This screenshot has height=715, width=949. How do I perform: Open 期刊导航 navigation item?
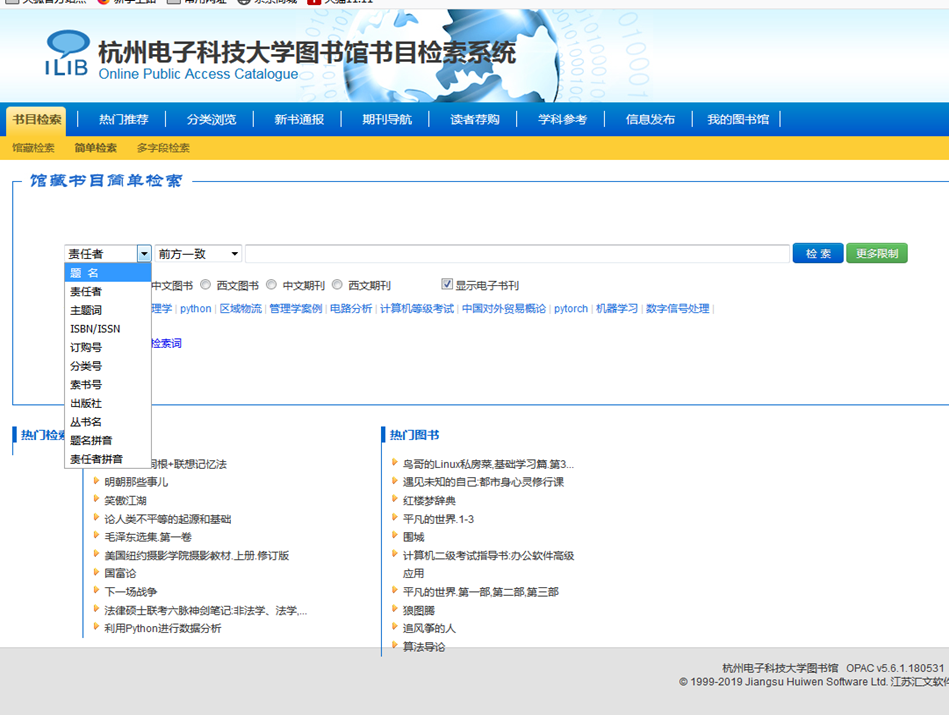tap(387, 119)
